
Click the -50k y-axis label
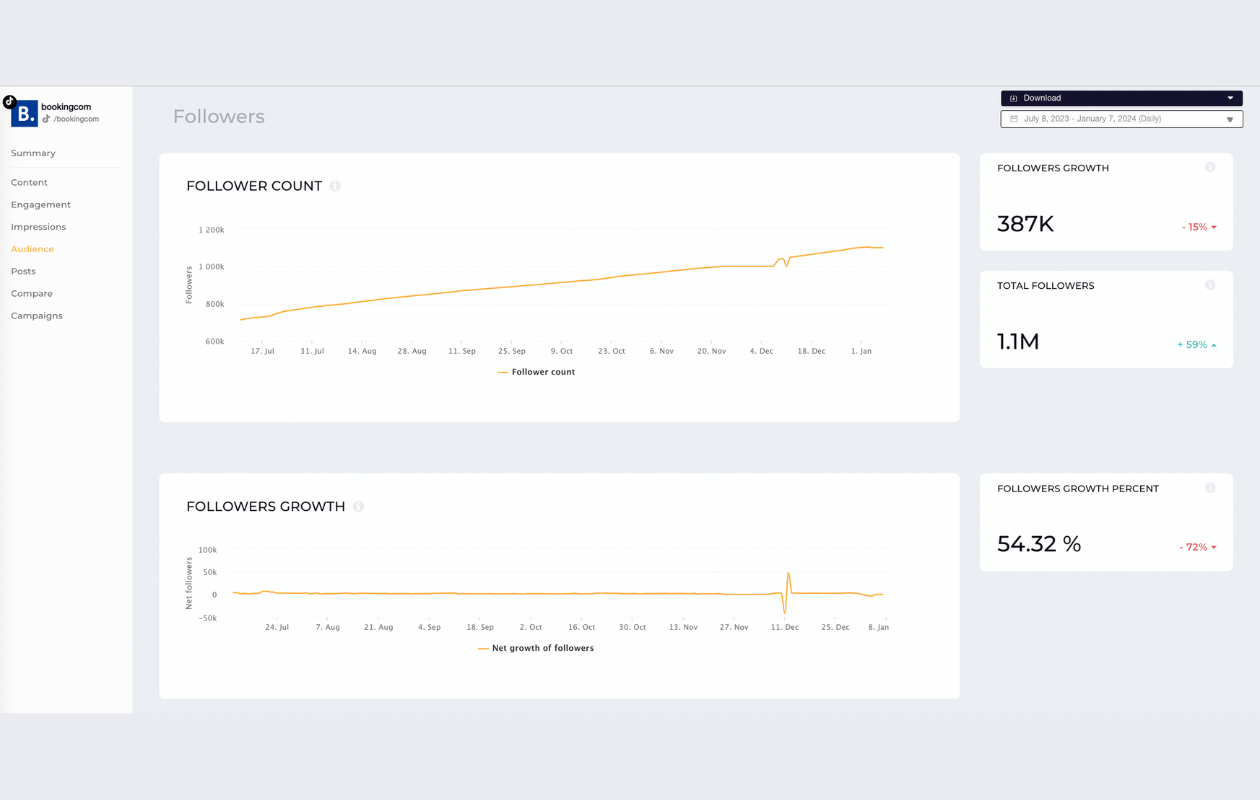207,618
